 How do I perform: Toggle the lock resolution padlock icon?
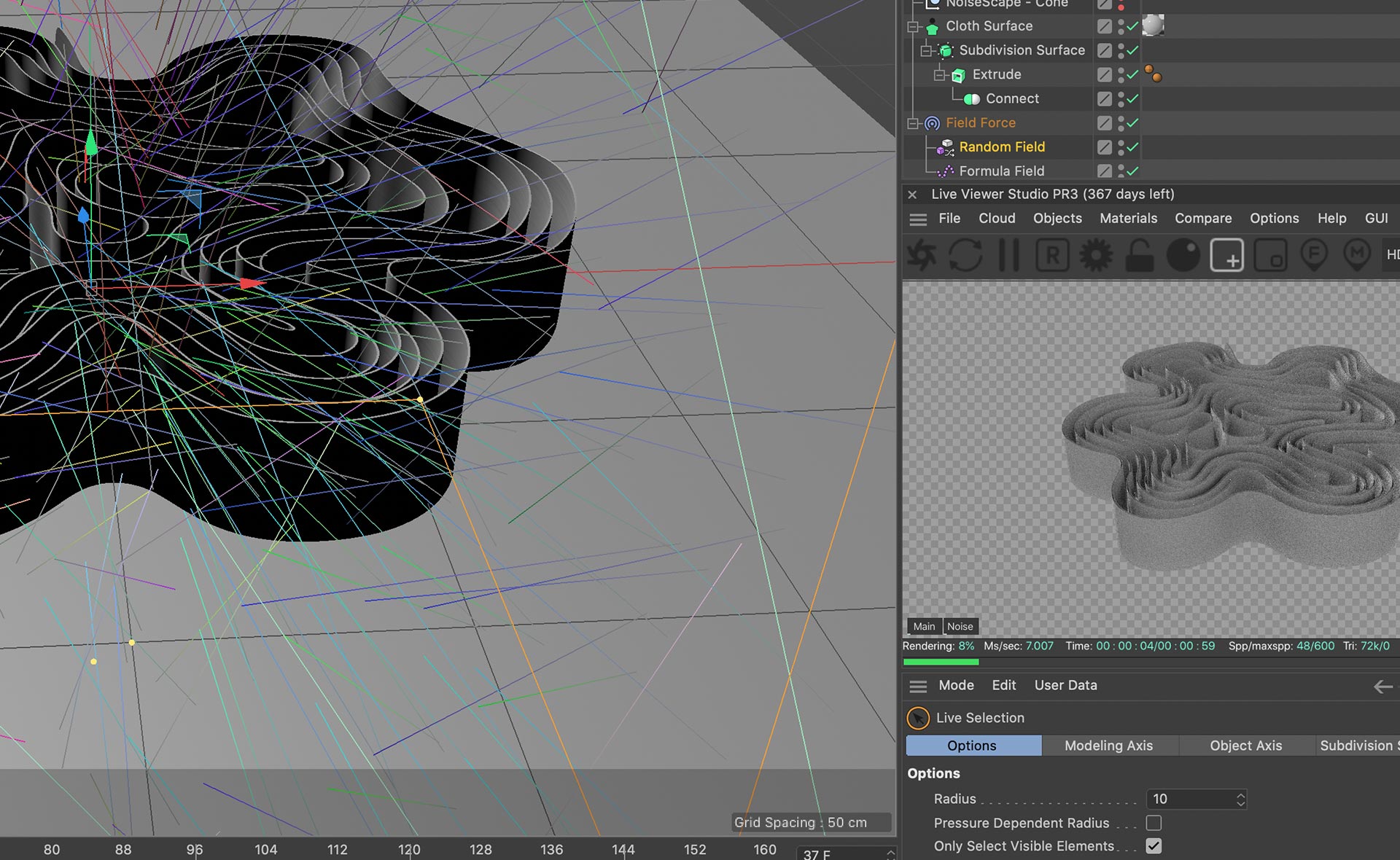tap(1139, 256)
